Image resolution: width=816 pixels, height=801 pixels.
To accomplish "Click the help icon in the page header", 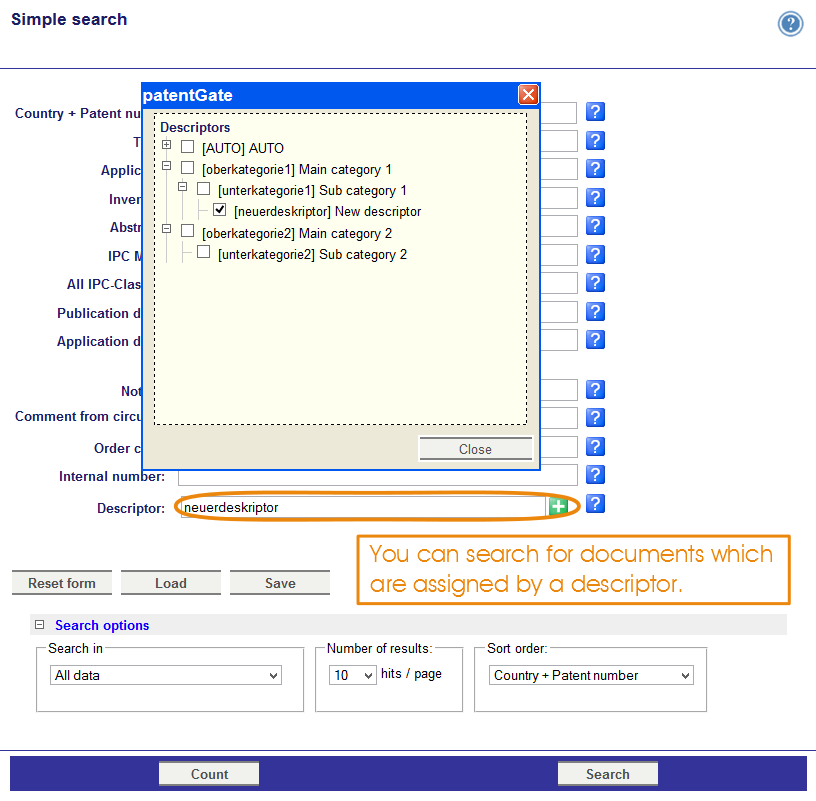I will [x=790, y=24].
